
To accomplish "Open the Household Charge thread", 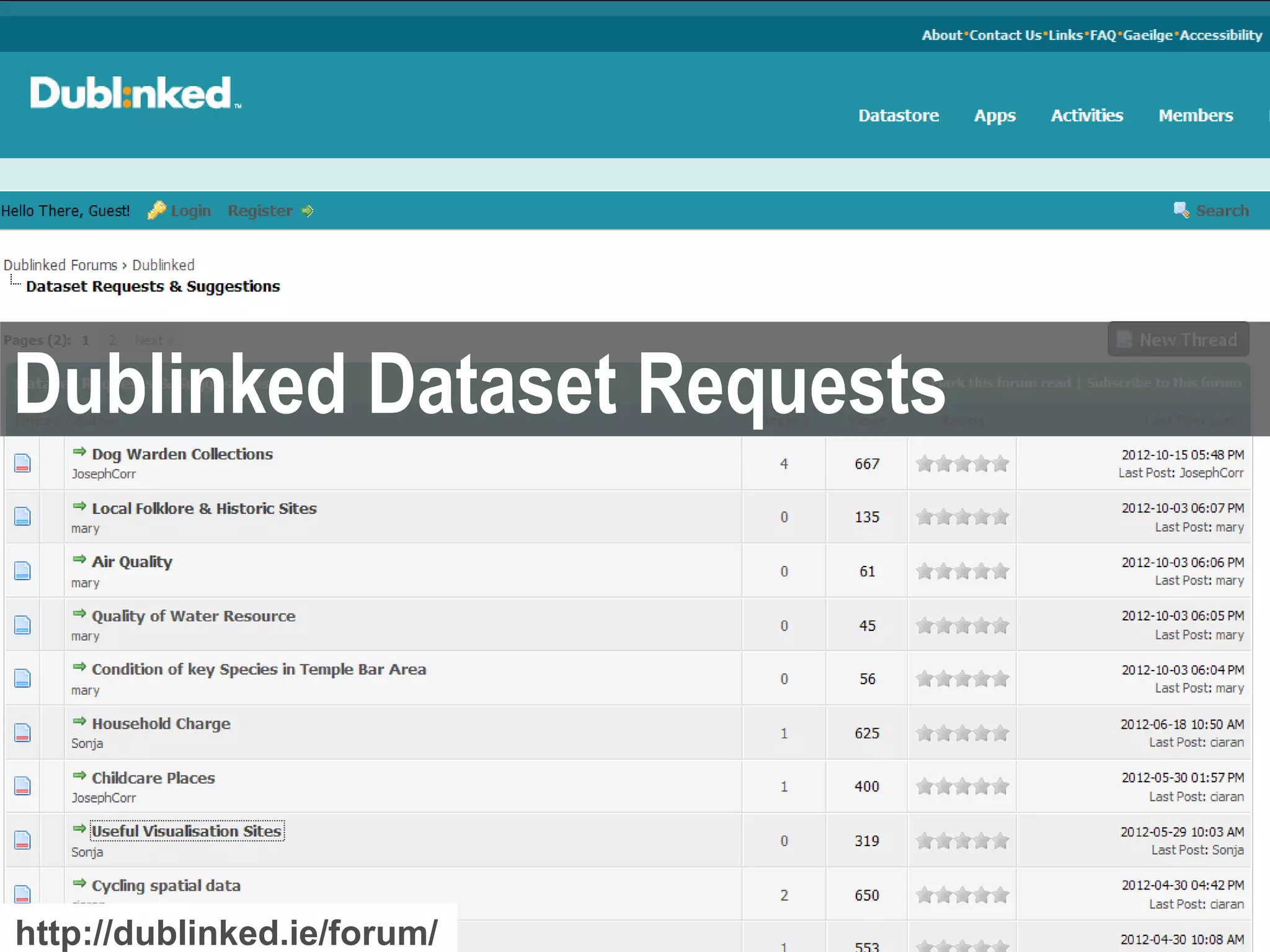I will 161,724.
